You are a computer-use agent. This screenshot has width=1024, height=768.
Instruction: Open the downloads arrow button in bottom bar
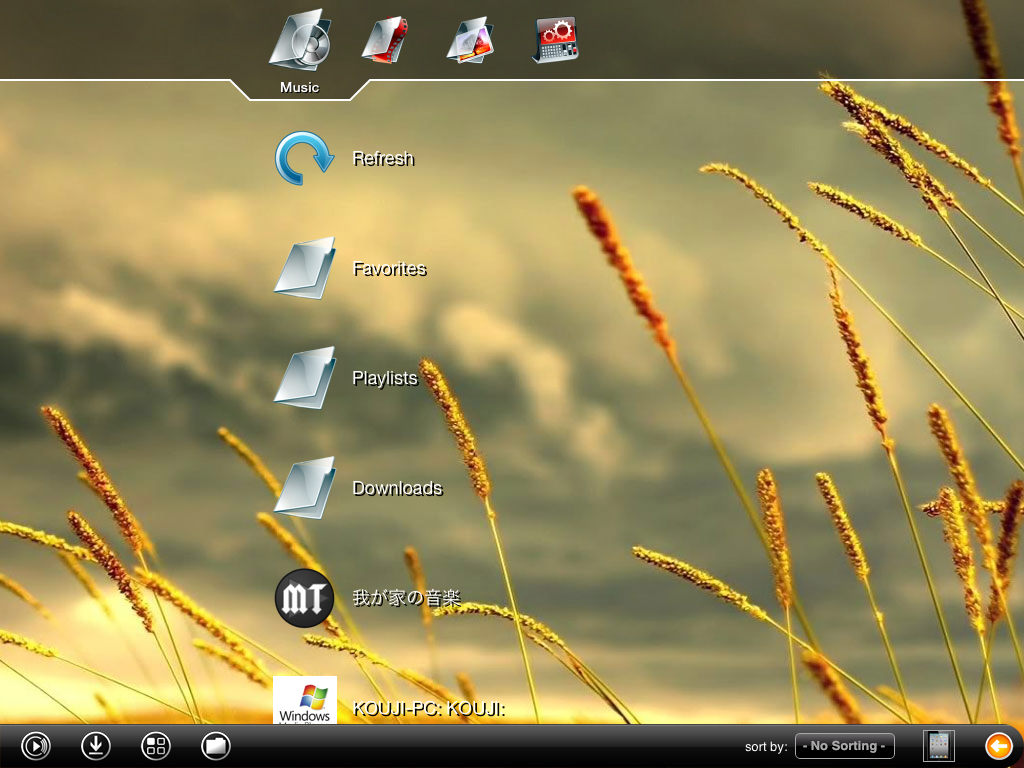click(x=95, y=746)
